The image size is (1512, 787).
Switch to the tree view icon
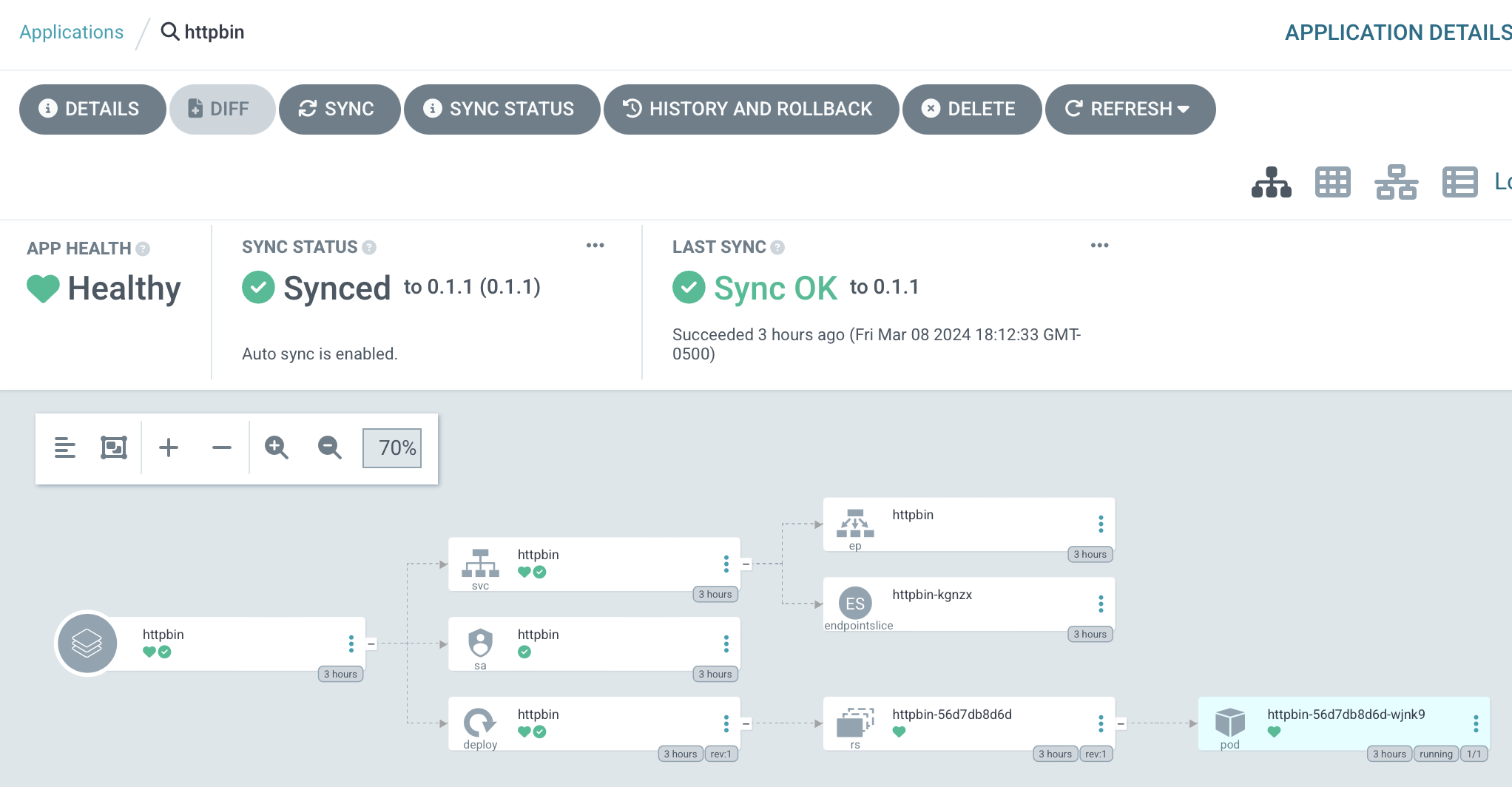pyautogui.click(x=1271, y=182)
